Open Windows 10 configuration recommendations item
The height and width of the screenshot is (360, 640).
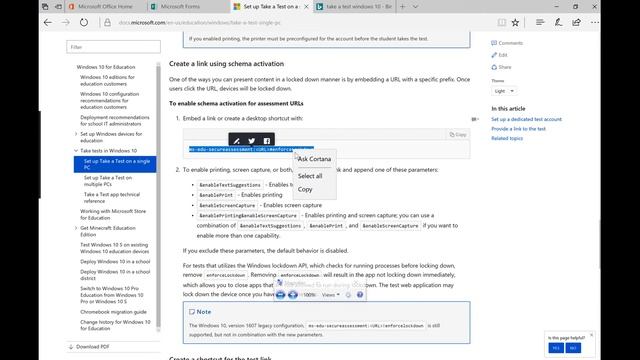pos(109,100)
